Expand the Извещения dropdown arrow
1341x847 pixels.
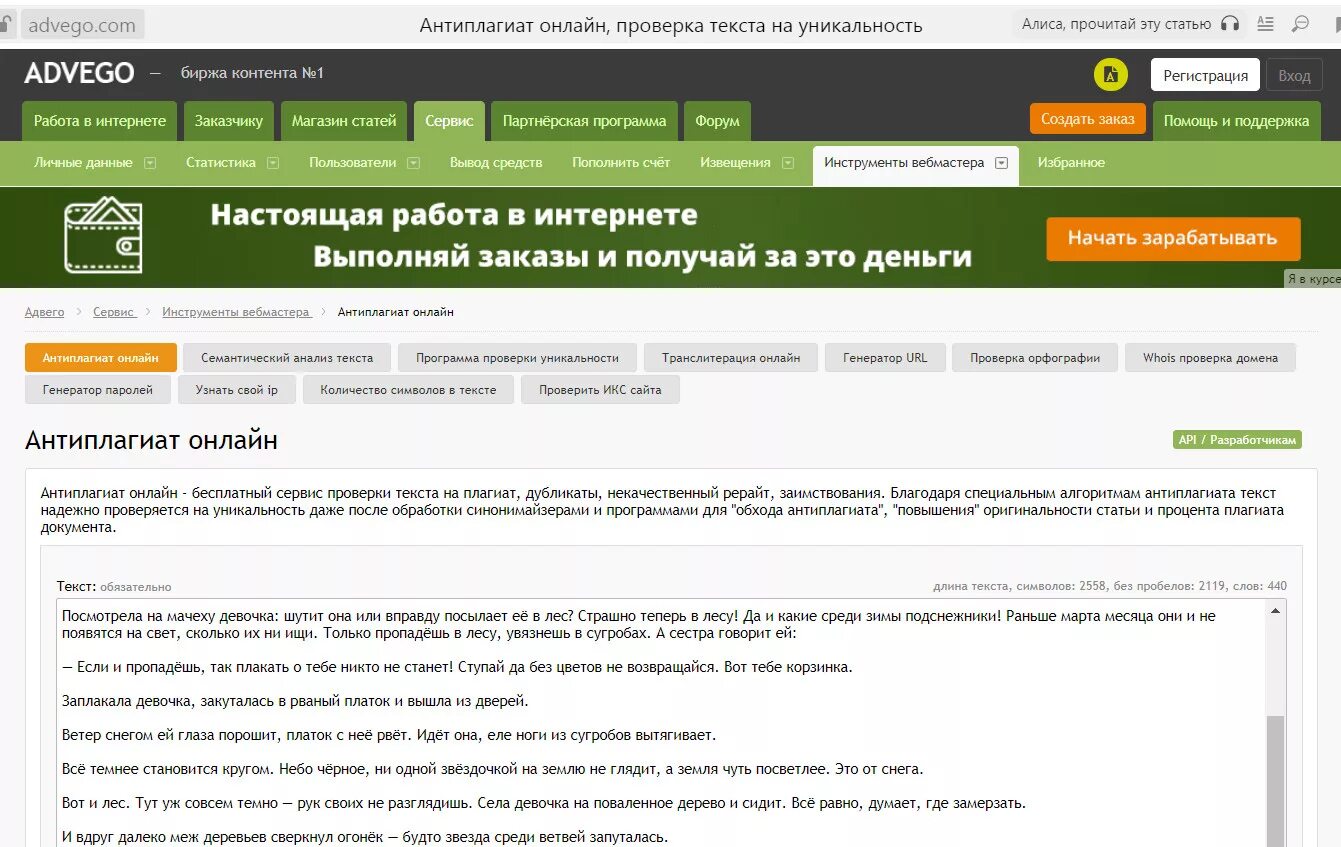788,163
